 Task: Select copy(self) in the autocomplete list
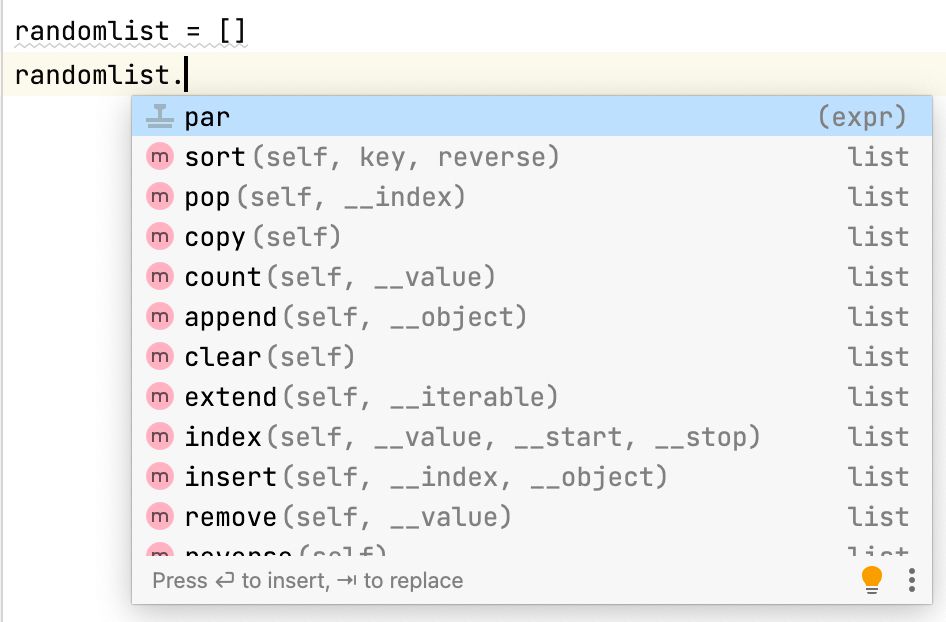[x=532, y=236]
